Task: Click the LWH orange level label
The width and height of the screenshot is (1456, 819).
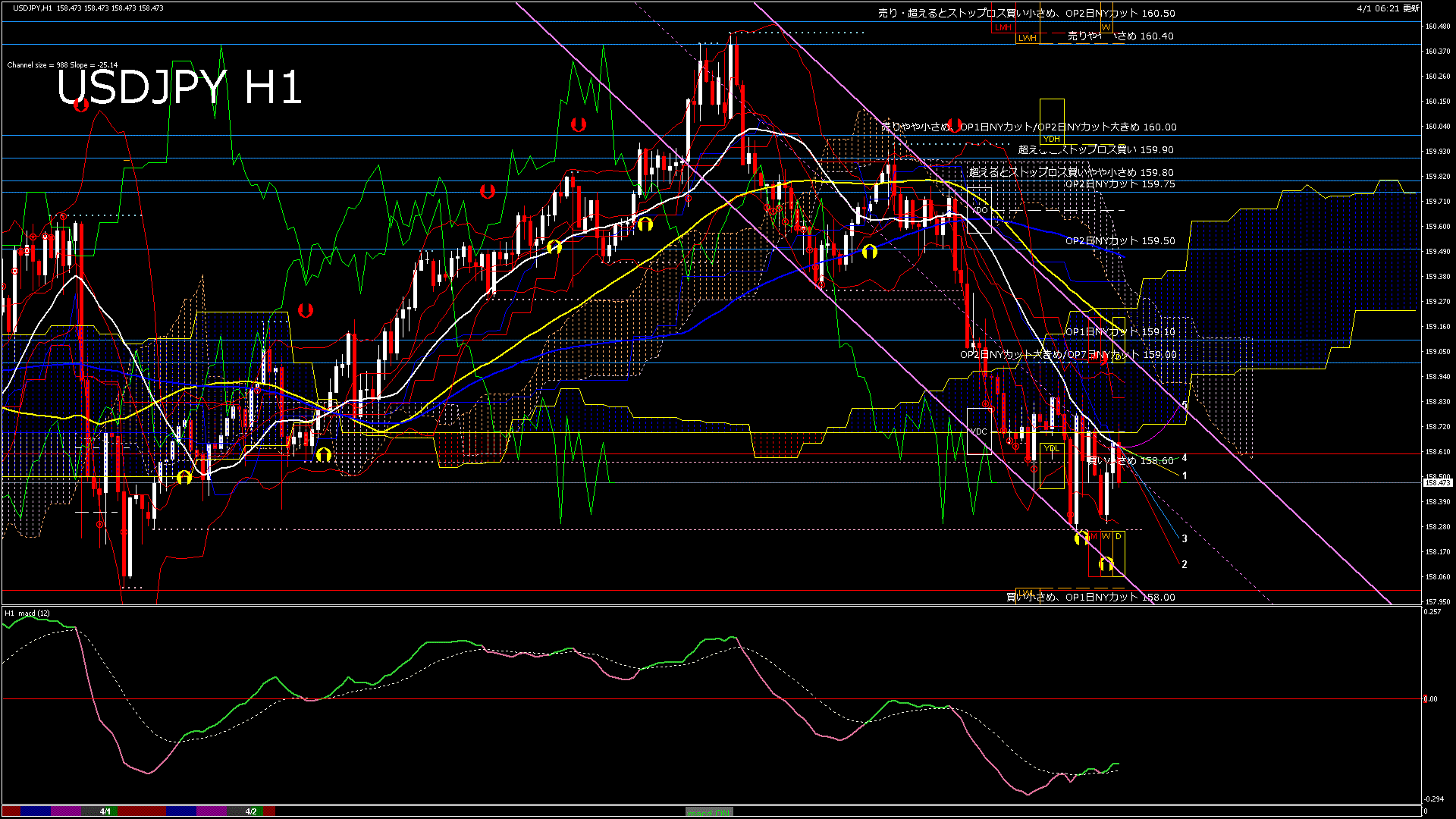Action: (1027, 38)
